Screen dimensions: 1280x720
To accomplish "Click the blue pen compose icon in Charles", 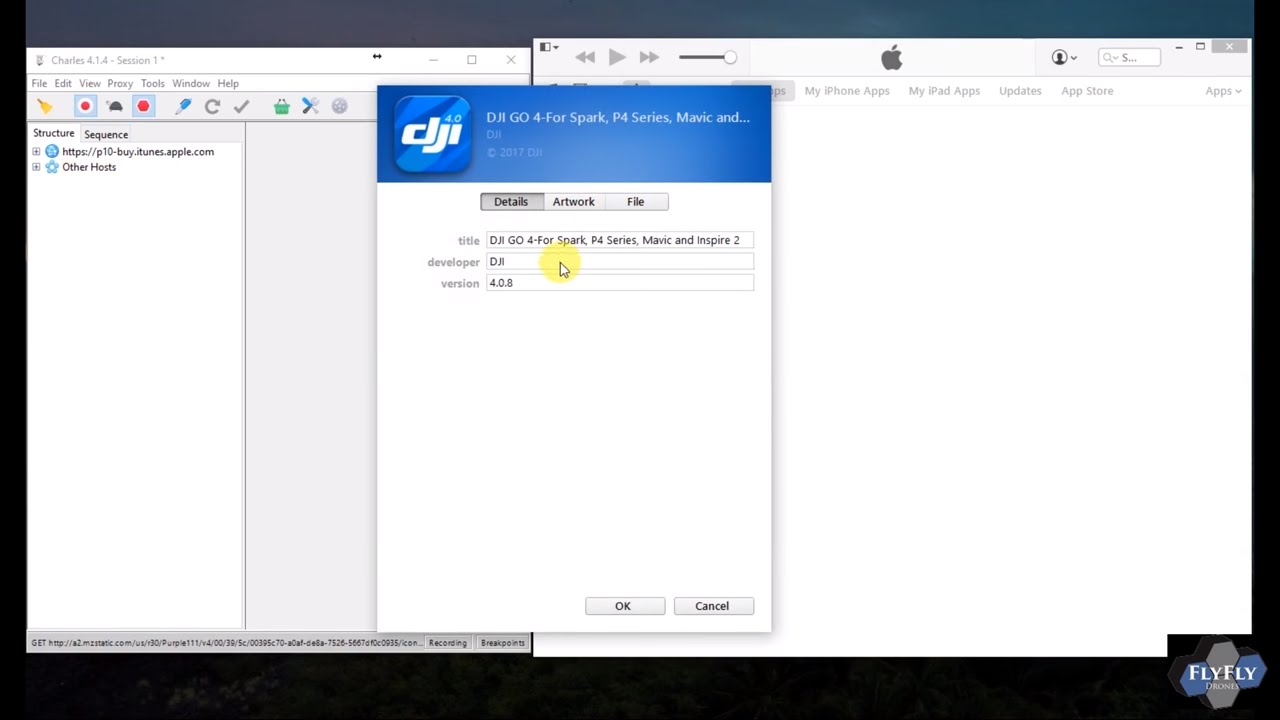I will 183,106.
